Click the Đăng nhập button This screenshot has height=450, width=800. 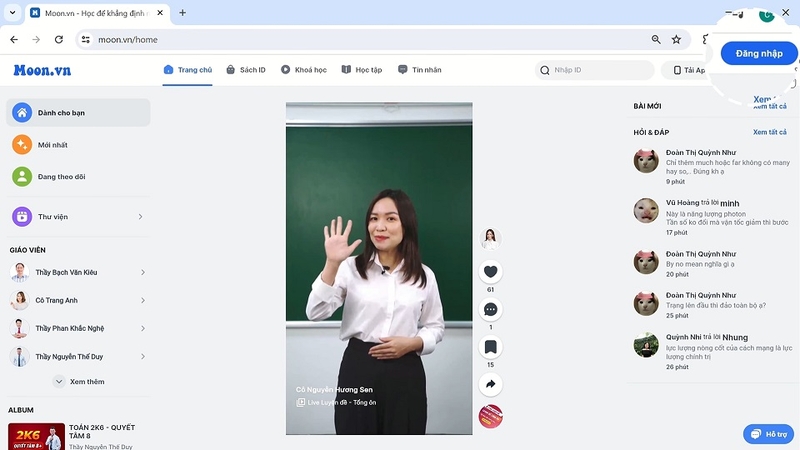(x=759, y=53)
